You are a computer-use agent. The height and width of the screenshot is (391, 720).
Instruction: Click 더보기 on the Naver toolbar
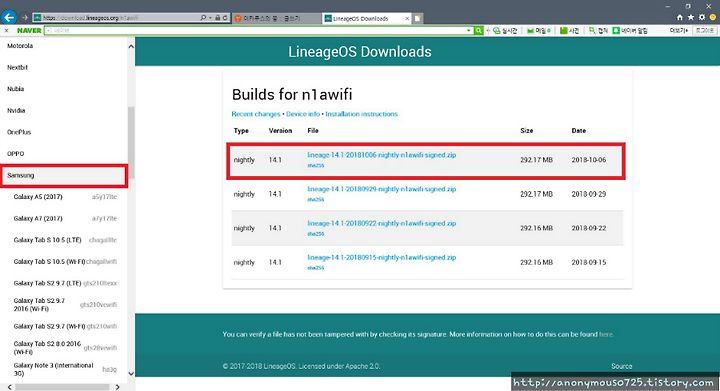coord(679,31)
